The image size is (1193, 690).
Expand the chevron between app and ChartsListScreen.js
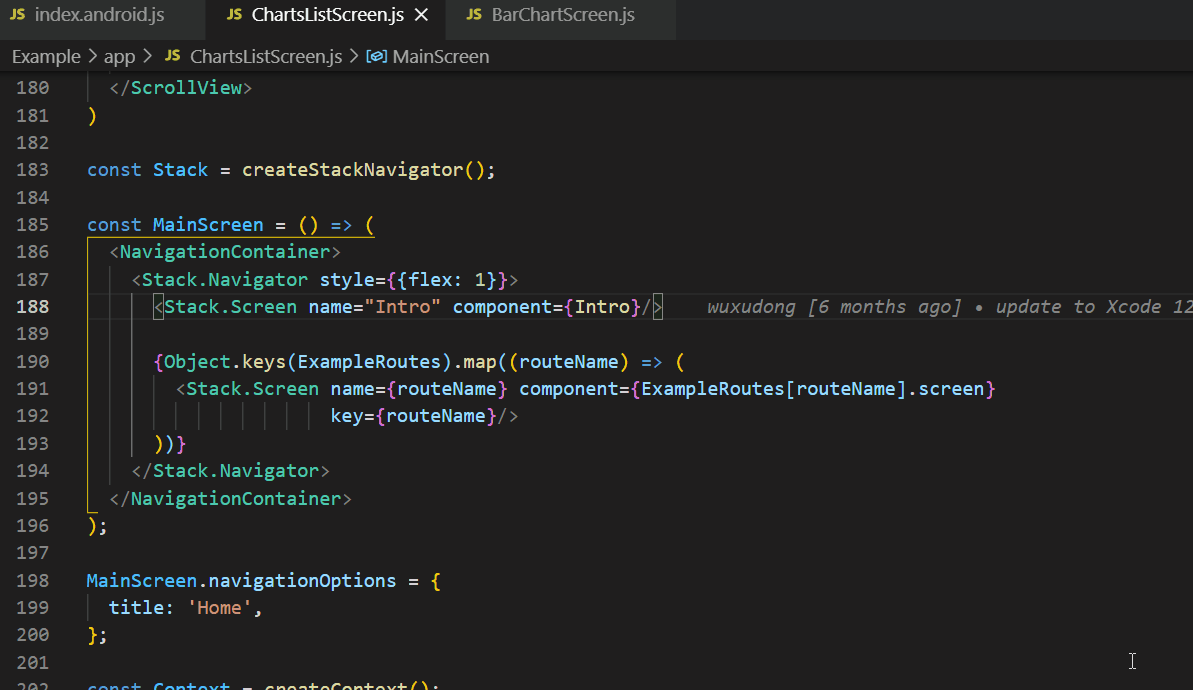[147, 56]
